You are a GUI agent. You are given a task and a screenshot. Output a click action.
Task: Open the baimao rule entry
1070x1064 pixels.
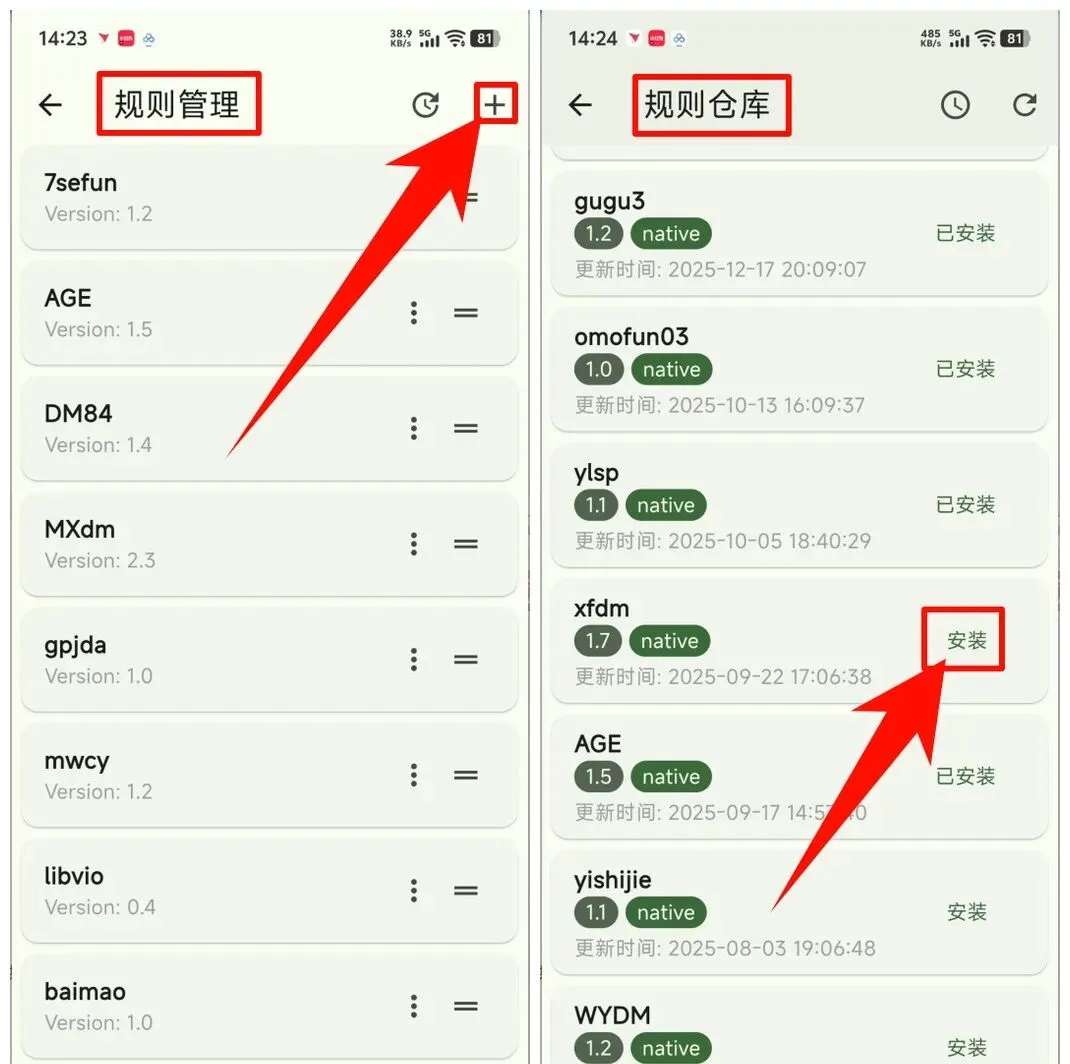269,1006
